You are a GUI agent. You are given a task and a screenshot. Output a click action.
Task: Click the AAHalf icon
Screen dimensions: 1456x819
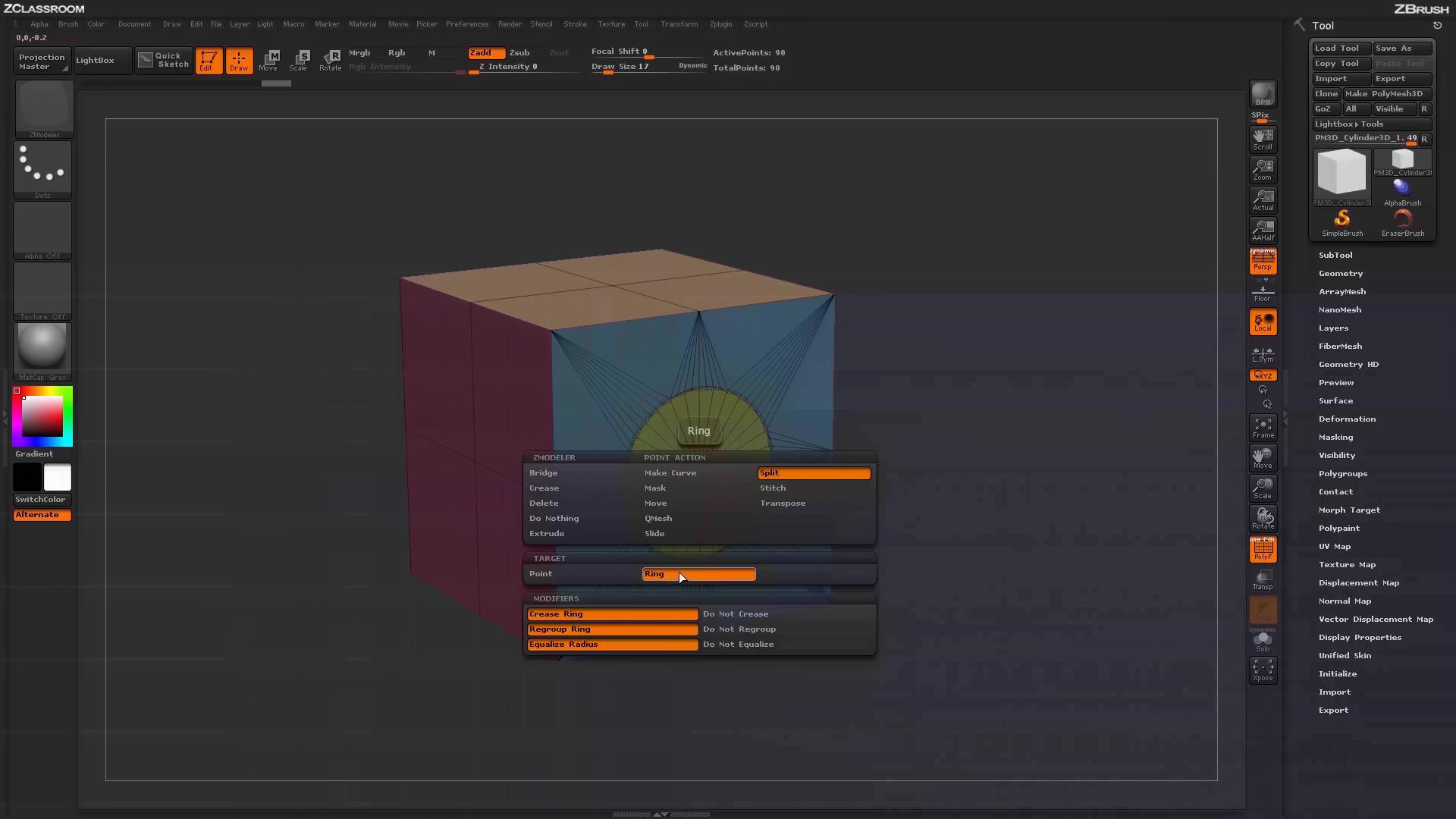[x=1263, y=231]
